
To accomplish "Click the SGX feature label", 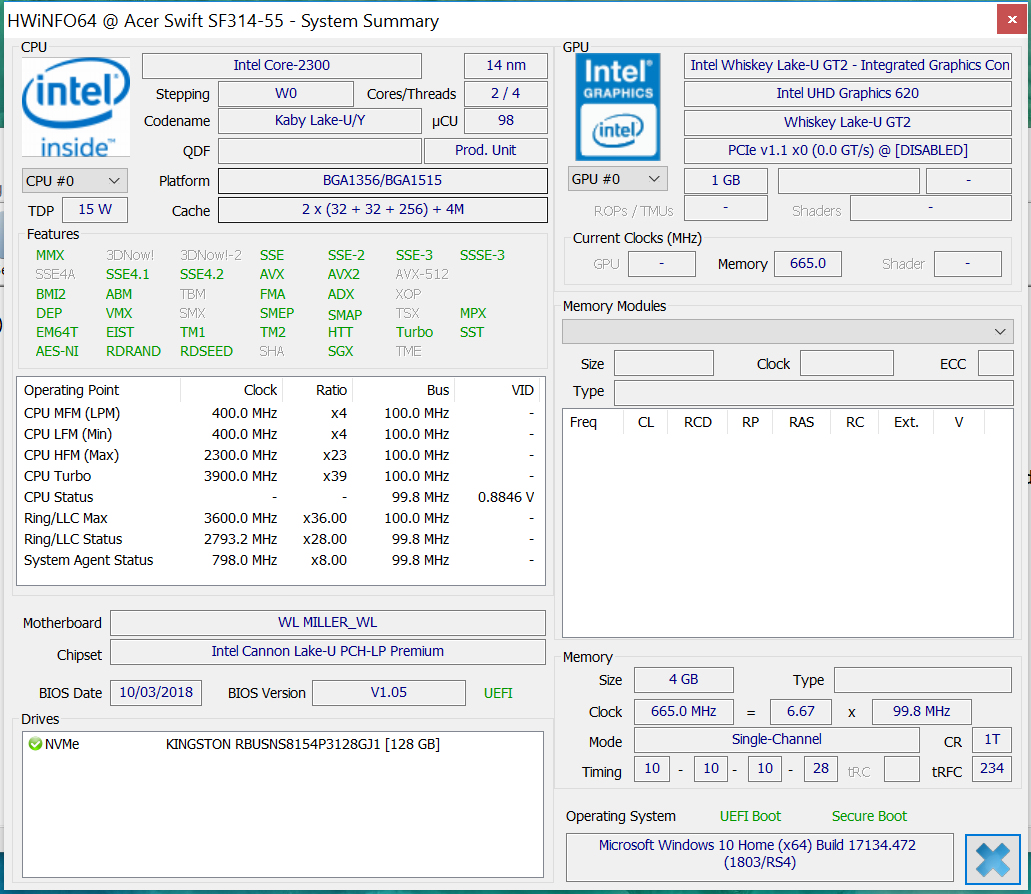I will tap(341, 352).
